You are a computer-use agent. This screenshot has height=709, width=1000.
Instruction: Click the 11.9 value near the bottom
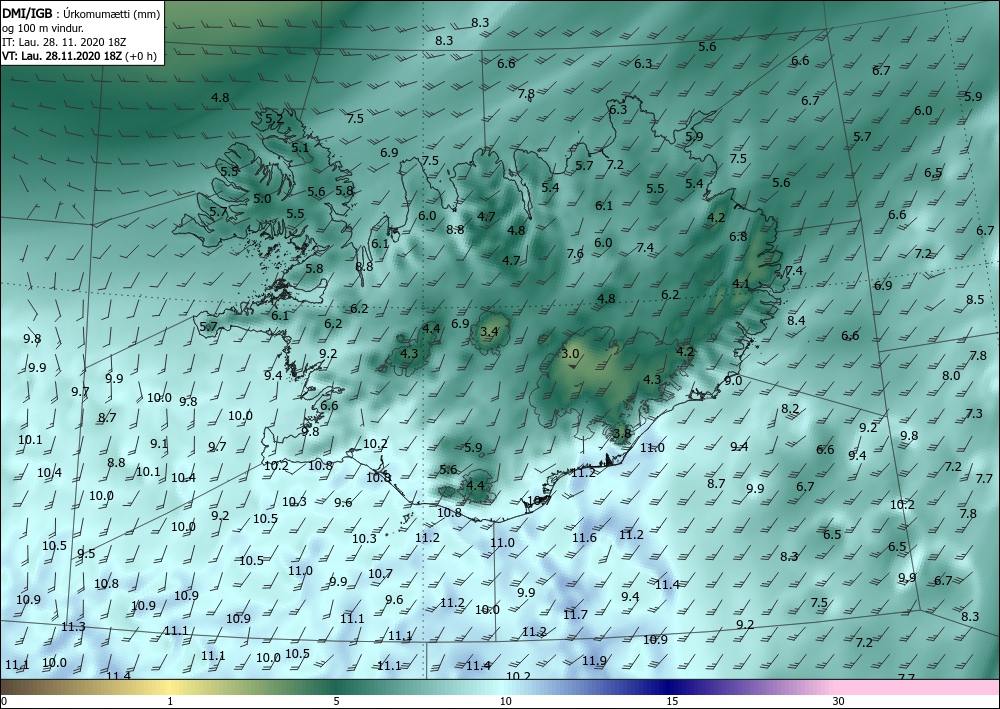594,661
